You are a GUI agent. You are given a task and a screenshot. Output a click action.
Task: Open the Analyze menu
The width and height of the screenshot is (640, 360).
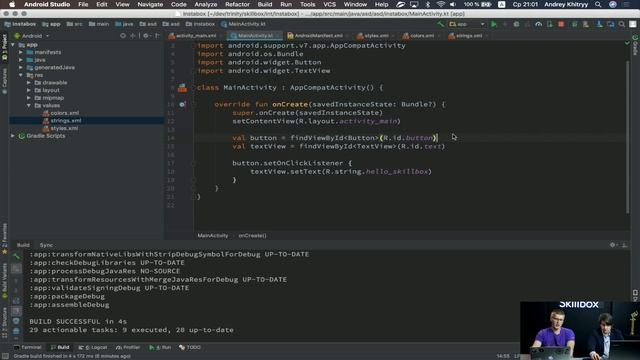pos(205,4)
